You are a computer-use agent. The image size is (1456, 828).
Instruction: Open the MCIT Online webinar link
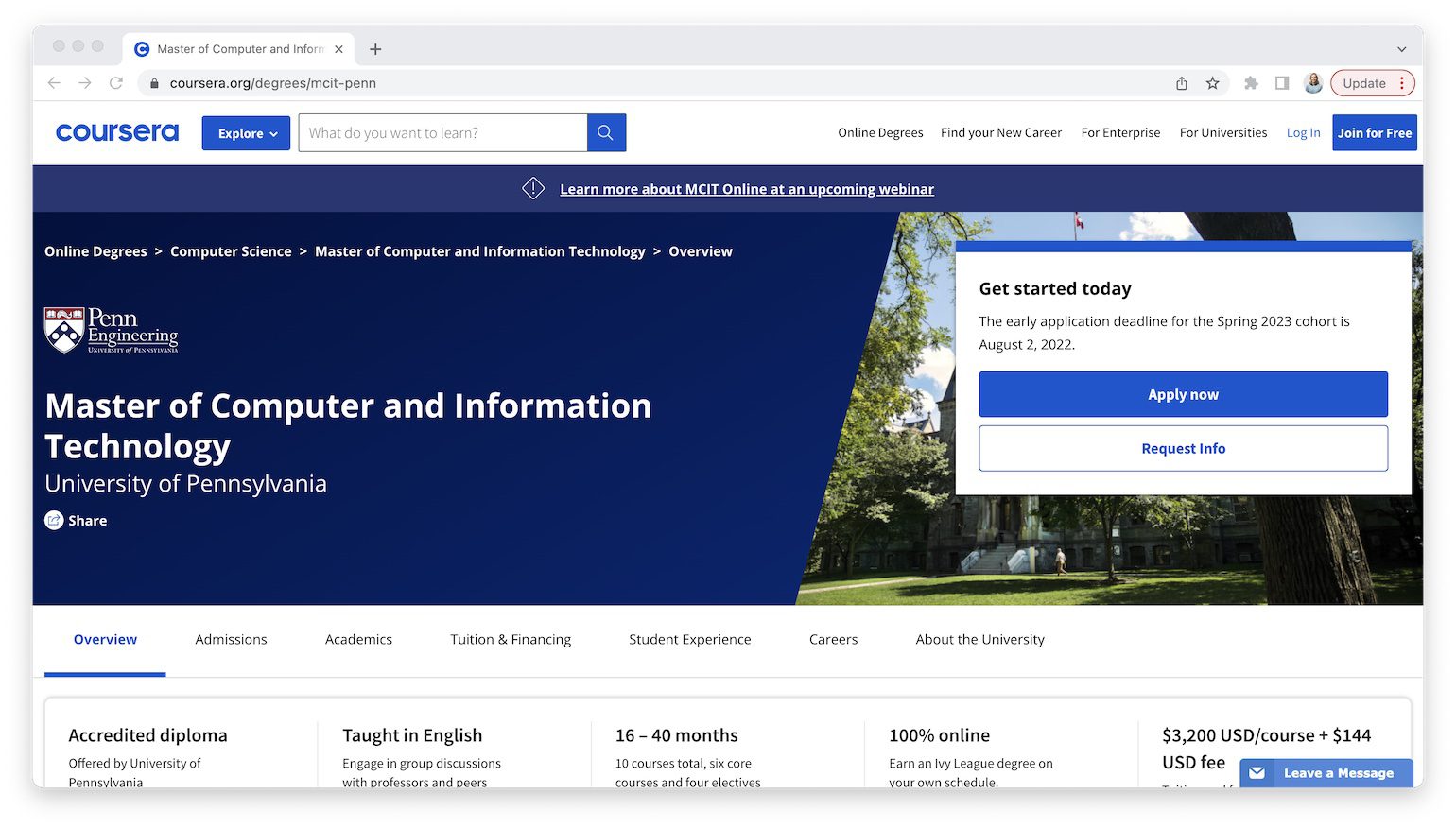pyautogui.click(x=747, y=189)
